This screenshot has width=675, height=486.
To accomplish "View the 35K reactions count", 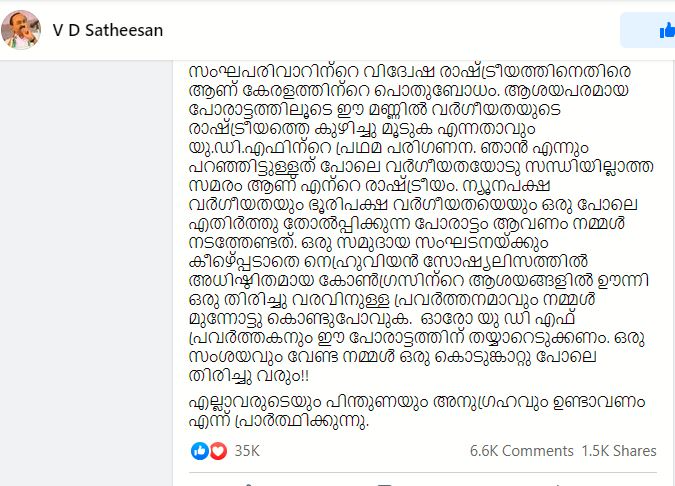I will [x=247, y=451].
